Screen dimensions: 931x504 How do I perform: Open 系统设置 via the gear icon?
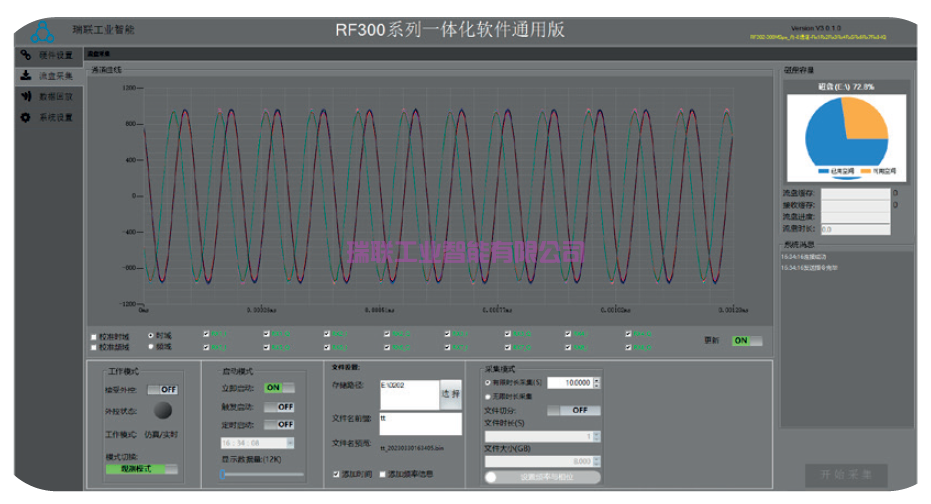click(x=26, y=117)
